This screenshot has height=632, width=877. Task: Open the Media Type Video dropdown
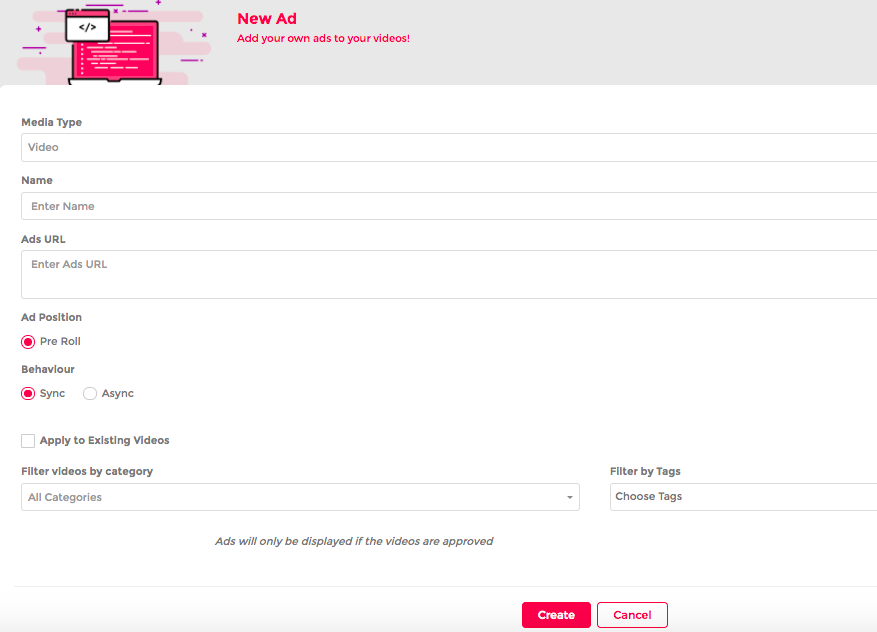click(448, 147)
